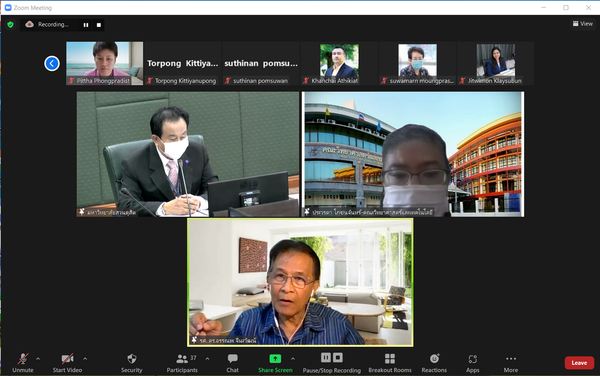
Task: Click video of masked person with building background
Action: (413, 154)
